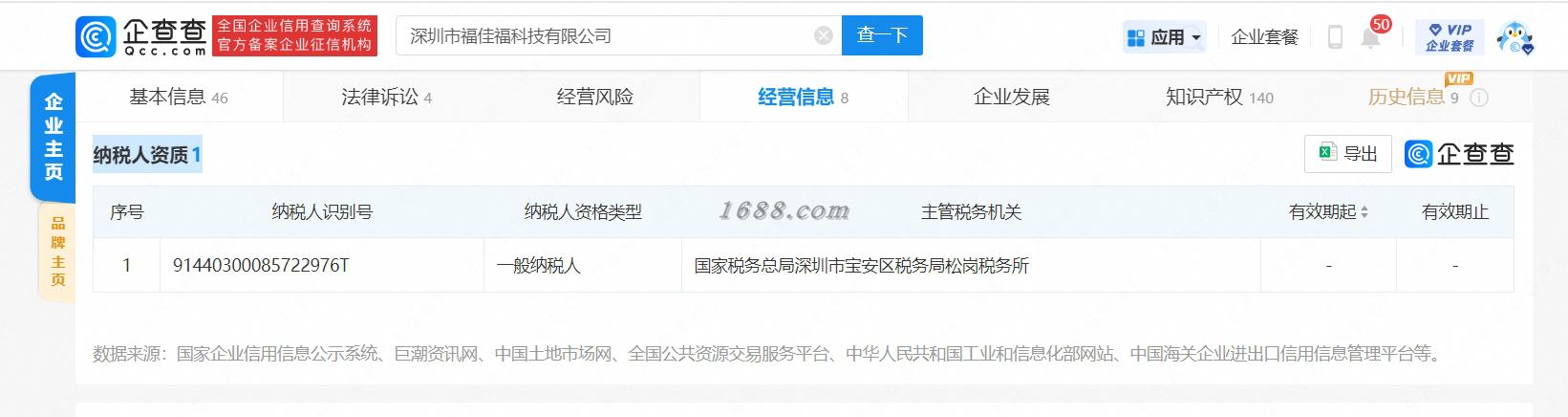Screen dimensions: 1568x417
Task: Click the 企查查 watermark logo near 导出
Action: (1459, 154)
